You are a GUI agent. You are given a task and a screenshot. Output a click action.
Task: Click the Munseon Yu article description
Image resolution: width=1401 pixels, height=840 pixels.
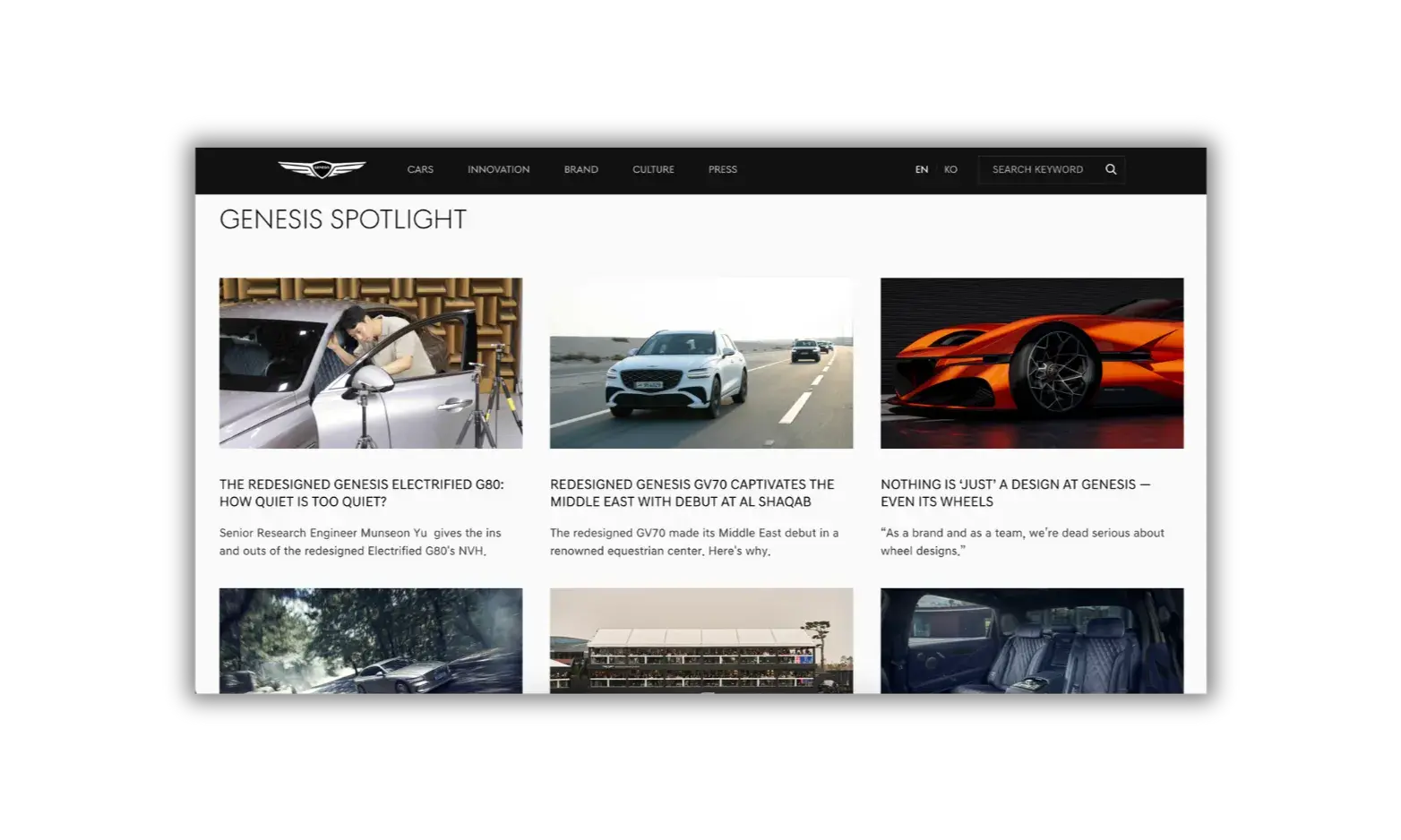point(360,542)
